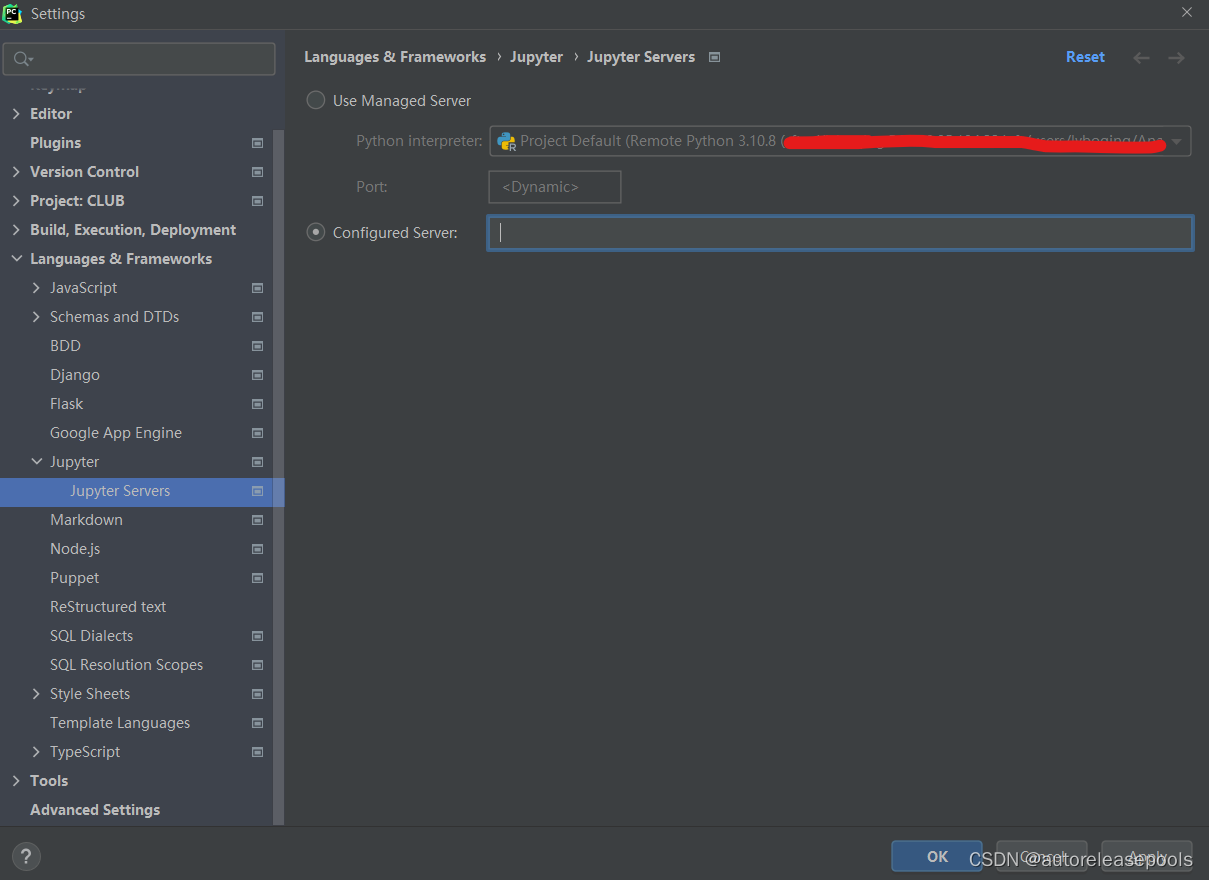Open the Flask settings page
The image size is (1209, 880).
pyautogui.click(x=66, y=404)
